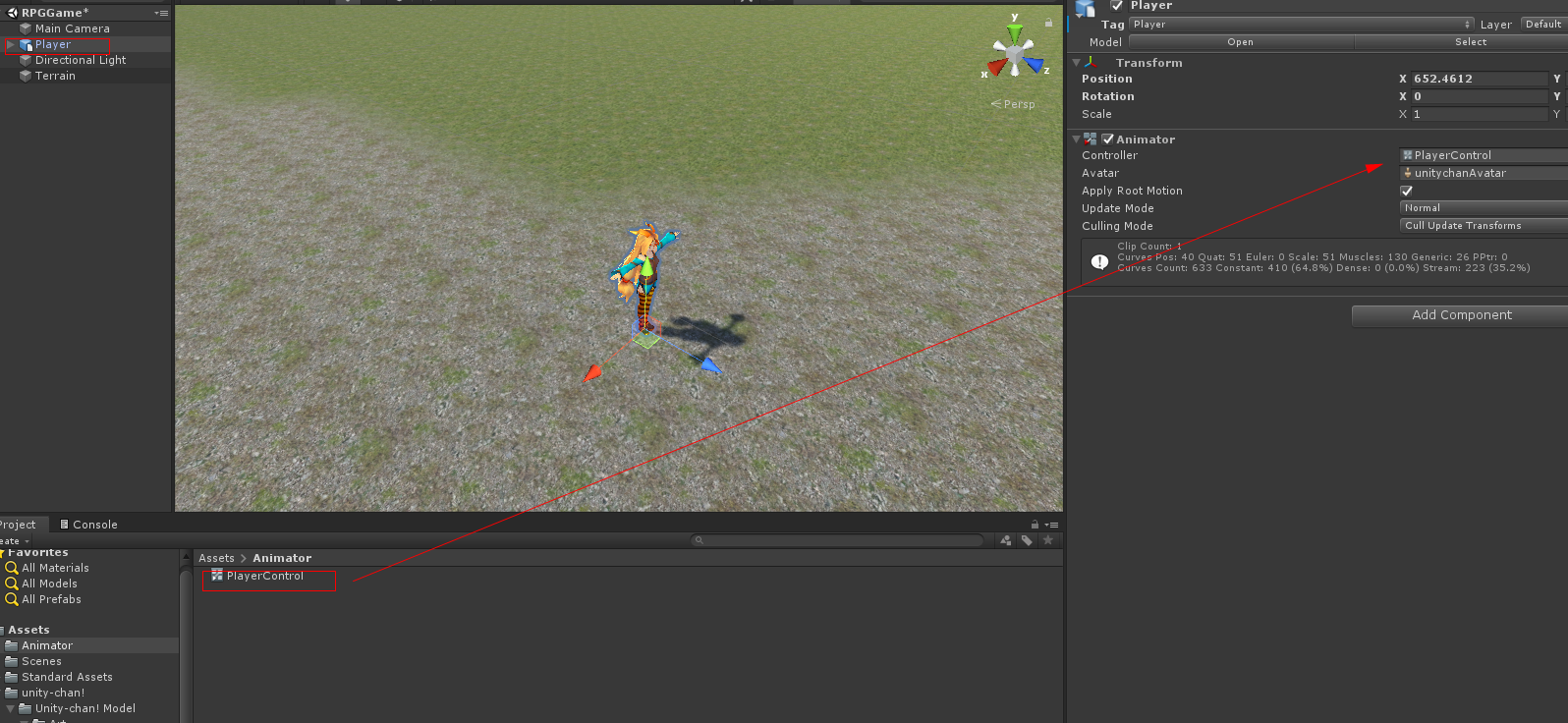Click the Avatar field unitychanAvatar
The image size is (1568, 723).
pyautogui.click(x=1484, y=173)
